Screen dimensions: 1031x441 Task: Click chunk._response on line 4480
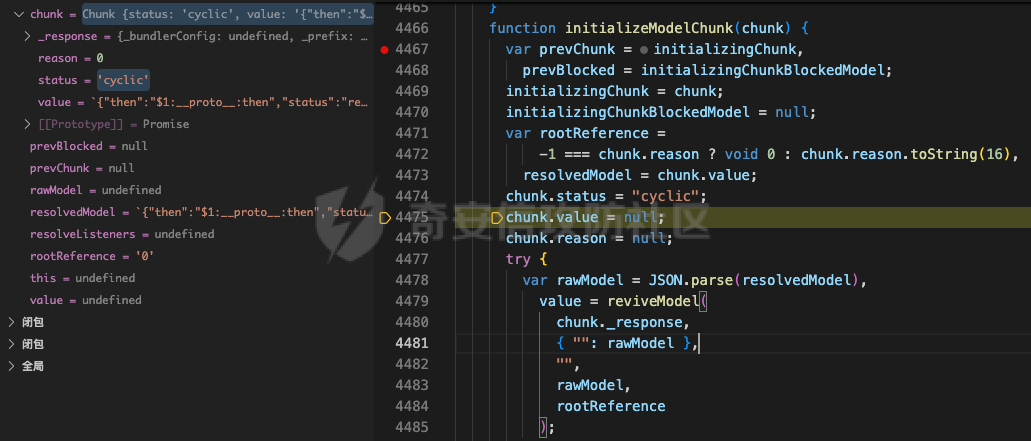[620, 323]
